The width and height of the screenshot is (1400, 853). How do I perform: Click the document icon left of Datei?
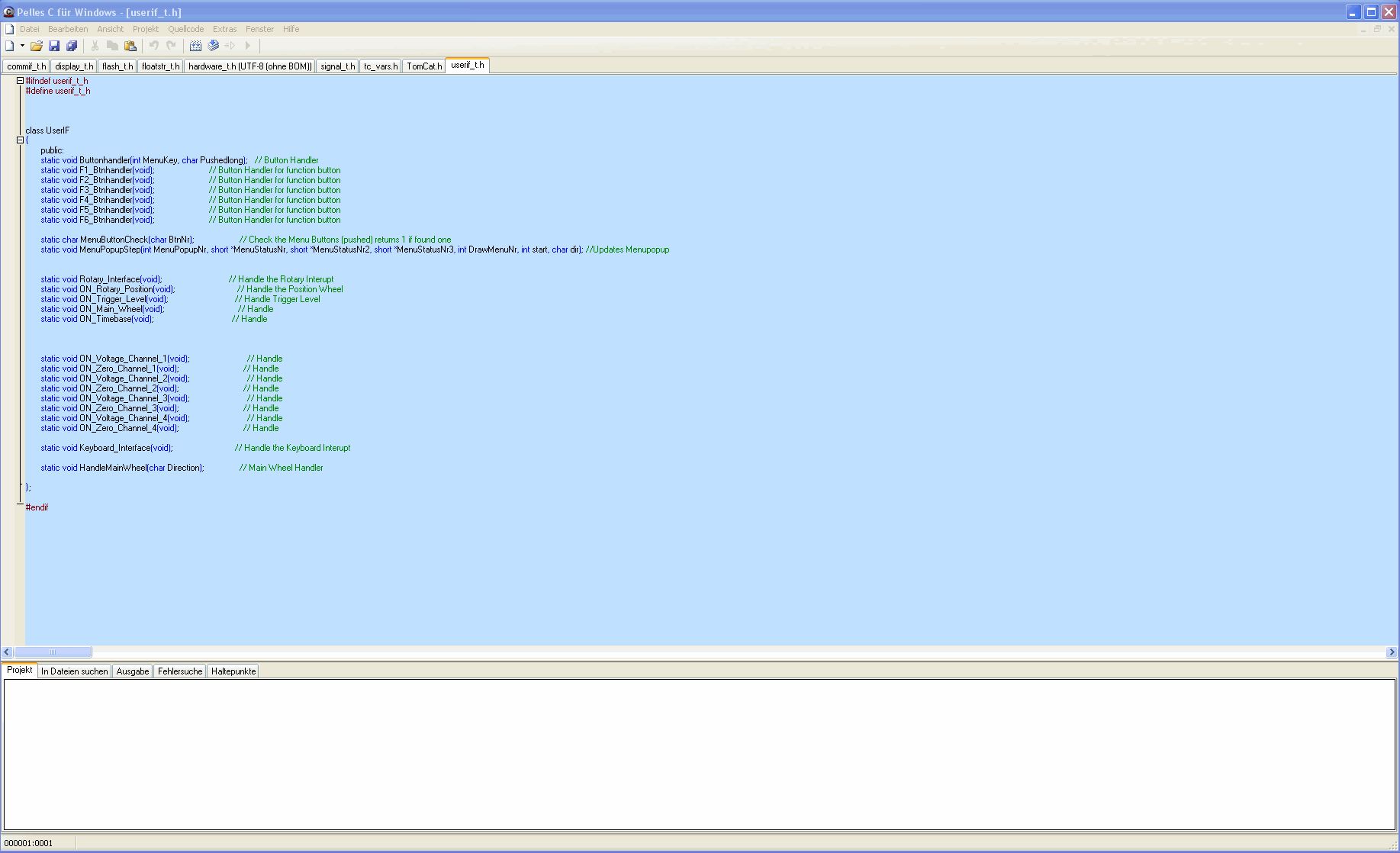pos(9,29)
